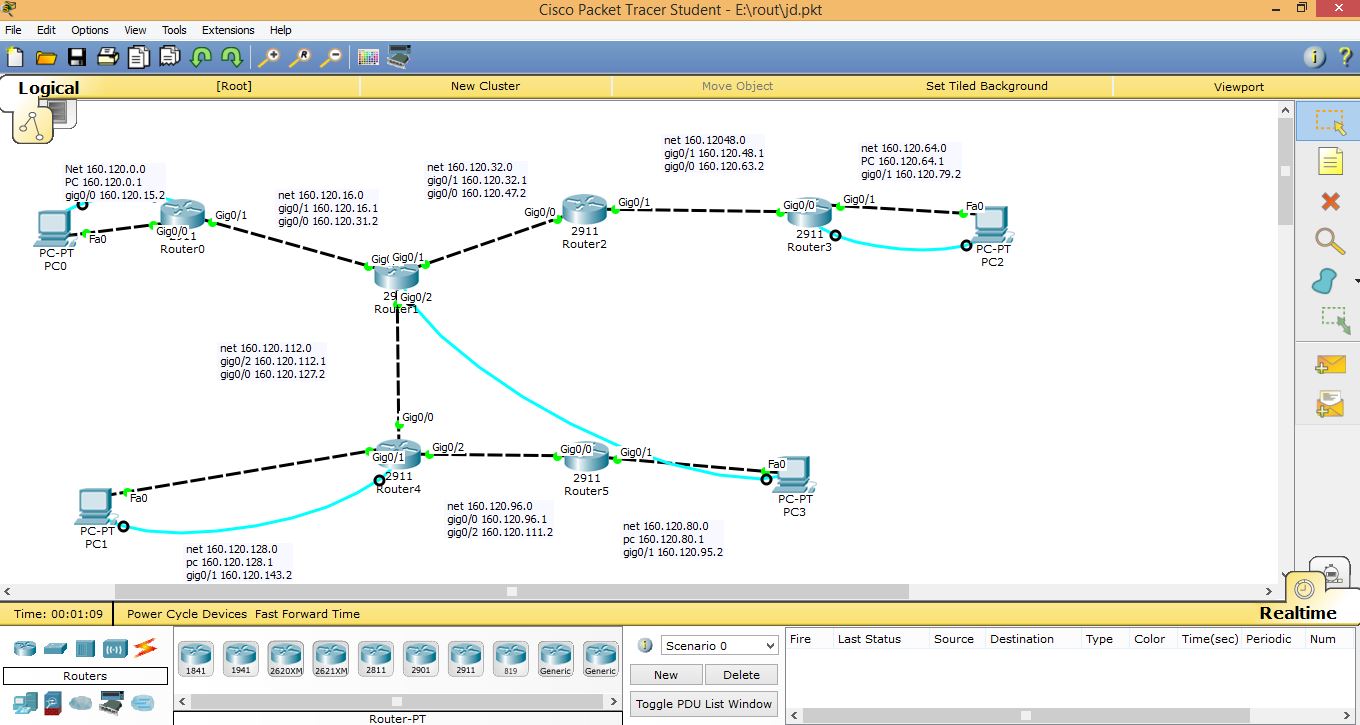The height and width of the screenshot is (725, 1360).
Task: Click the New Cluster button
Action: pyautogui.click(x=485, y=86)
